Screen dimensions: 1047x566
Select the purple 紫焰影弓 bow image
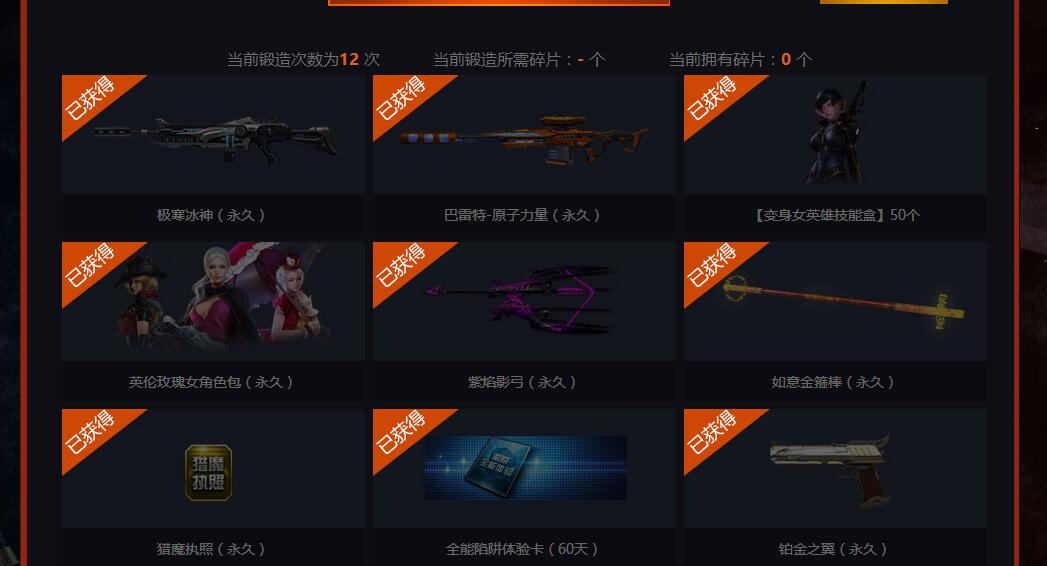point(519,299)
